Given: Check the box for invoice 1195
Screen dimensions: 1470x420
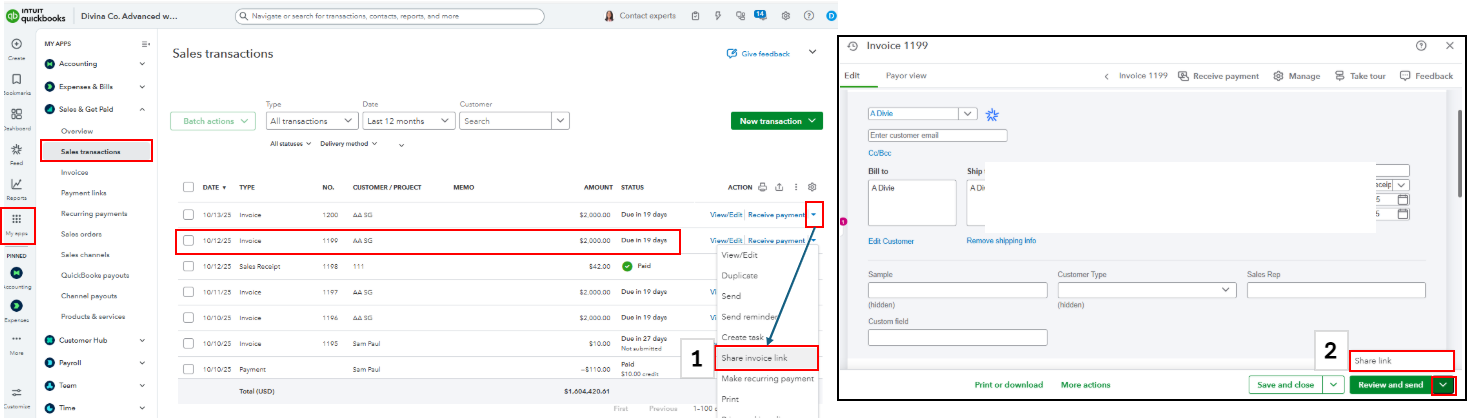Looking at the screenshot, I should coord(188,344).
